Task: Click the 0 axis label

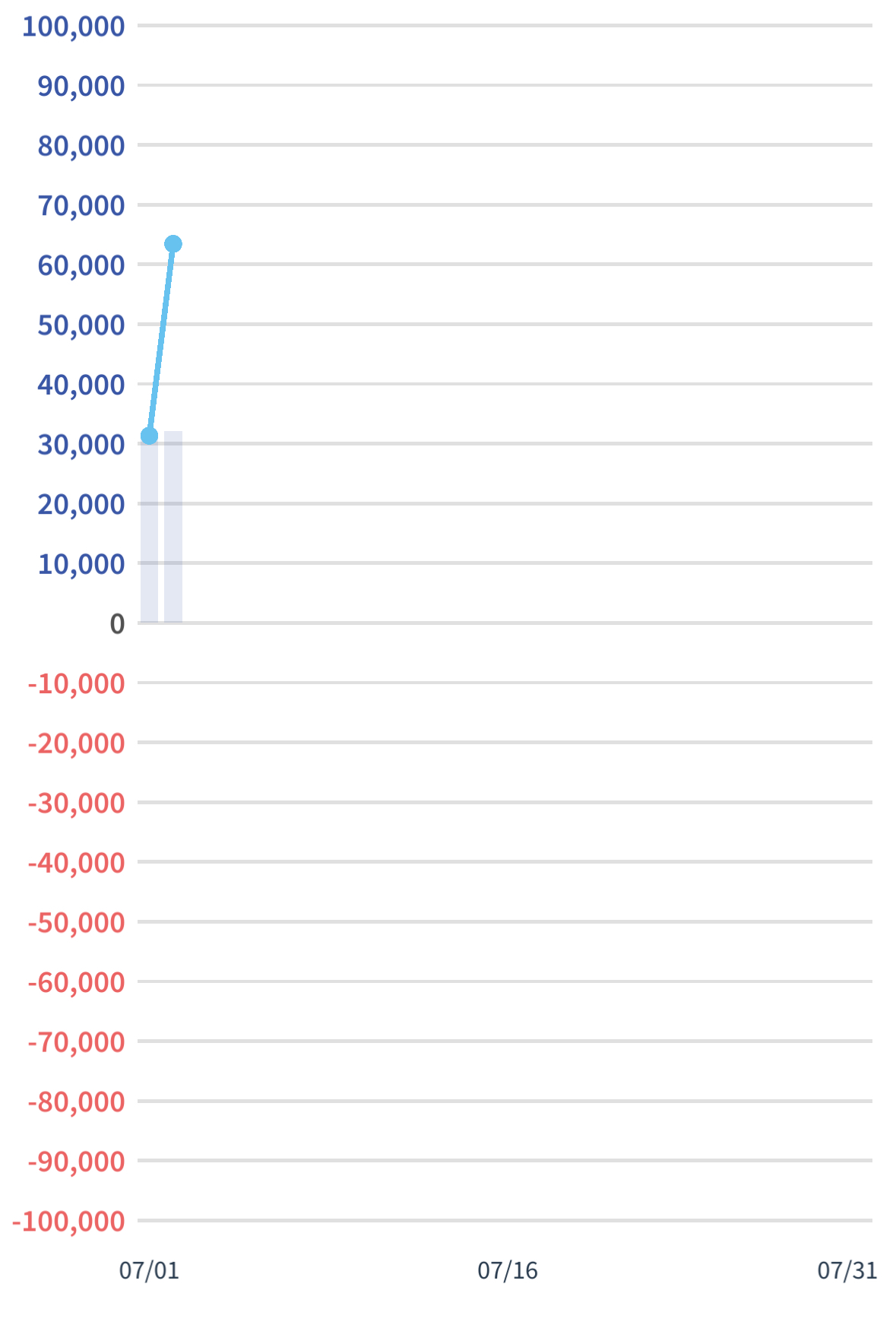Action: click(117, 624)
